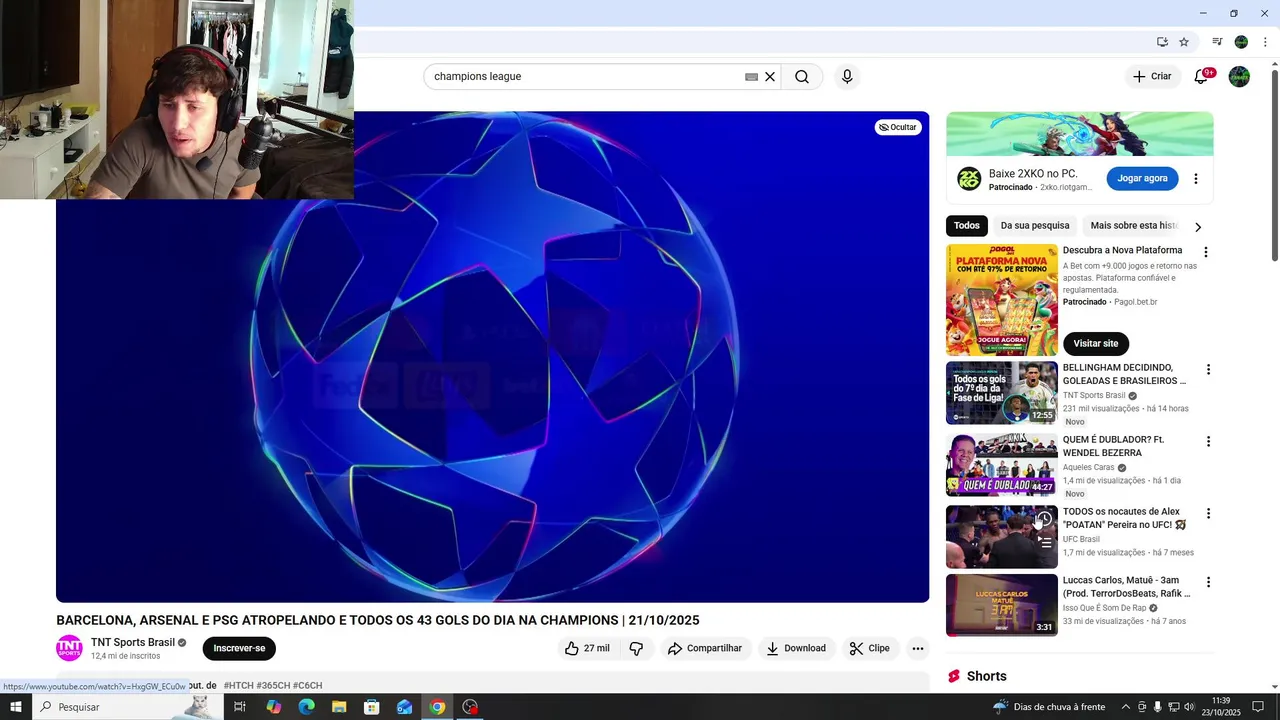
Task: Open Chrome media controls icon
Action: pos(1217,42)
